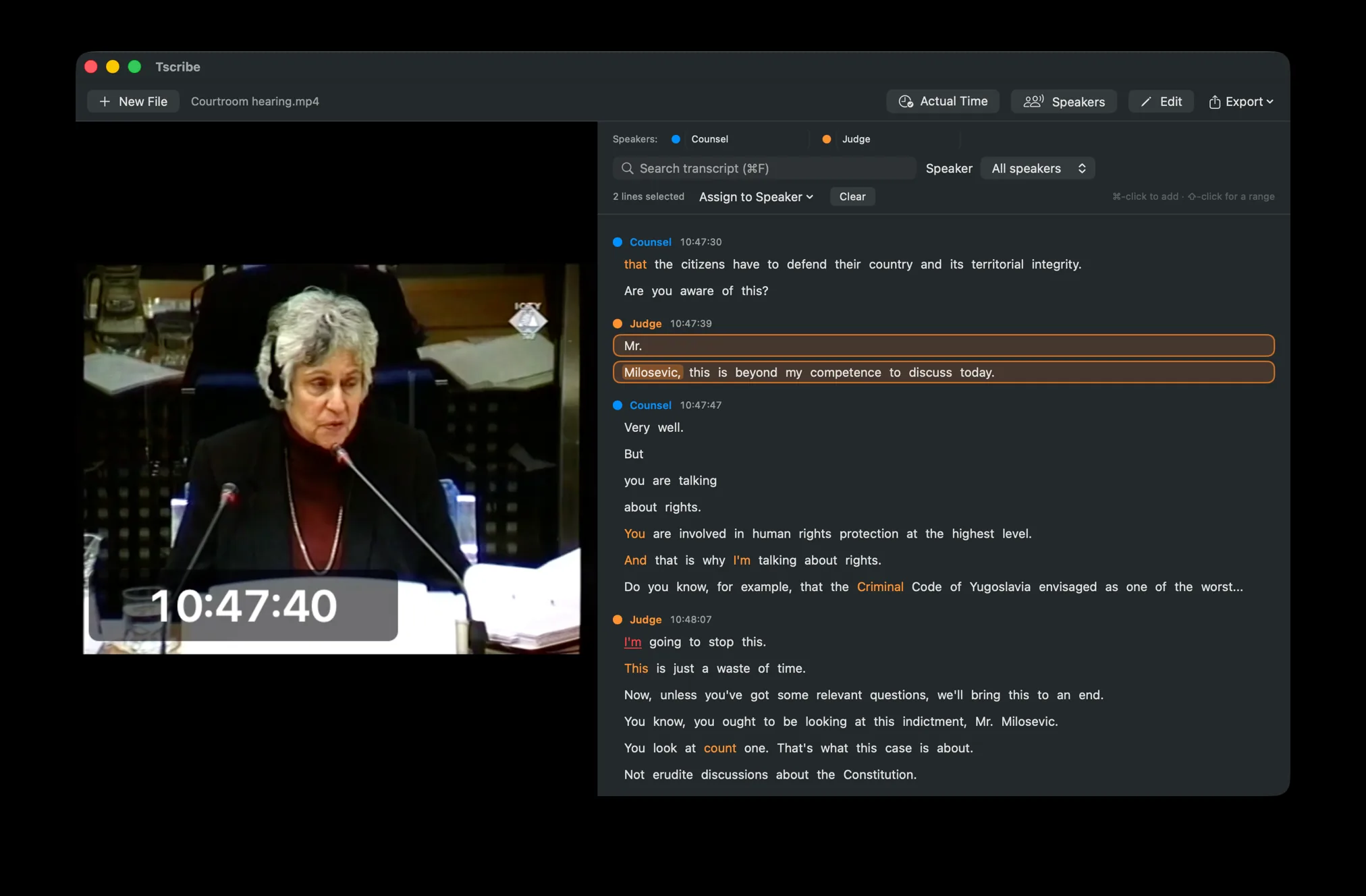The height and width of the screenshot is (896, 1366).
Task: Click the orange word "count"
Action: [719, 748]
